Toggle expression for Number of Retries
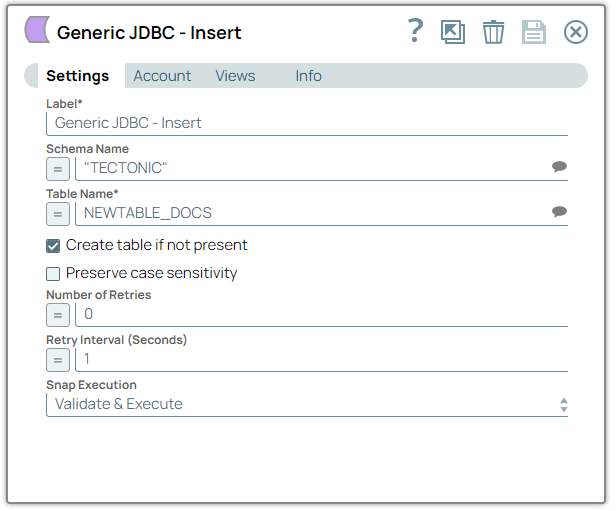616x511 pixels. click(58, 314)
